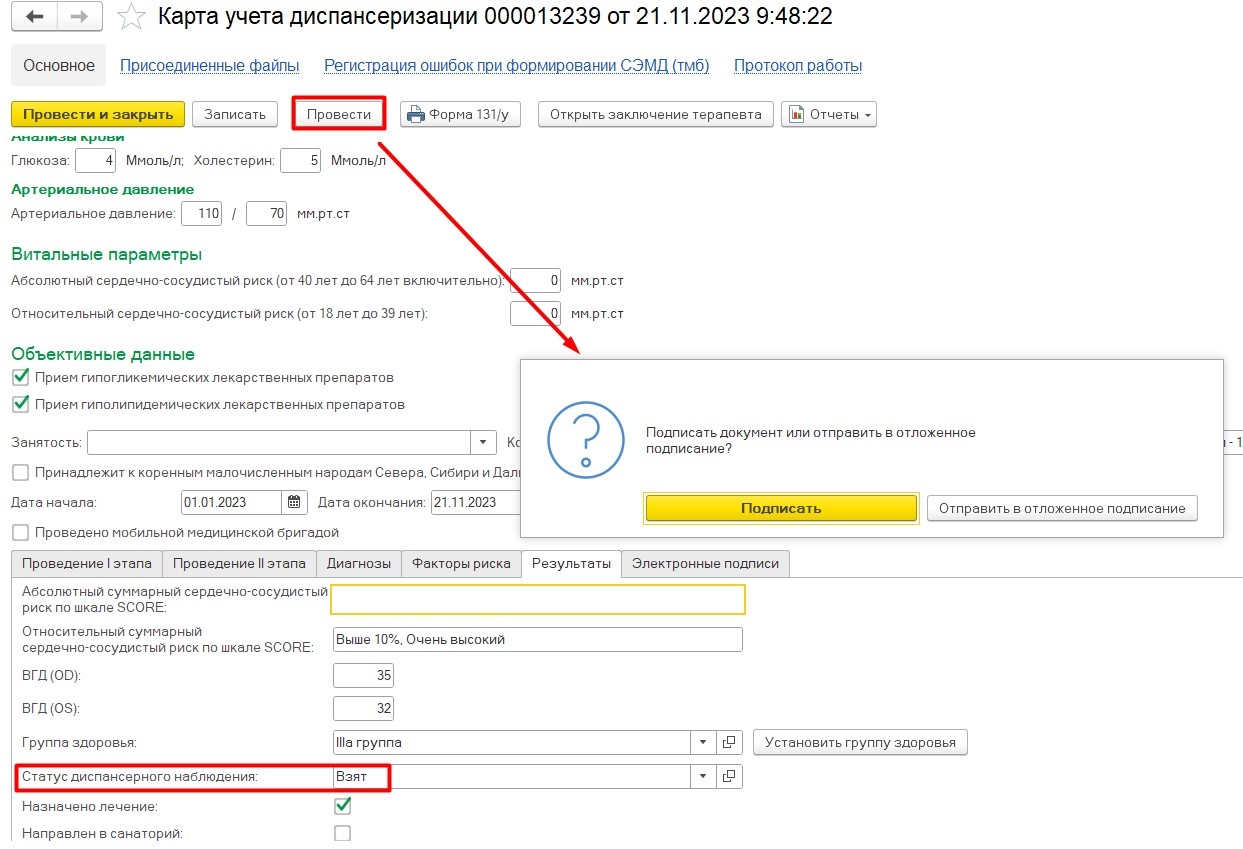This screenshot has height=849, width=1243.
Task: Uncheck Прием гипогликемических лекарственных препаратов
Action: [20, 378]
